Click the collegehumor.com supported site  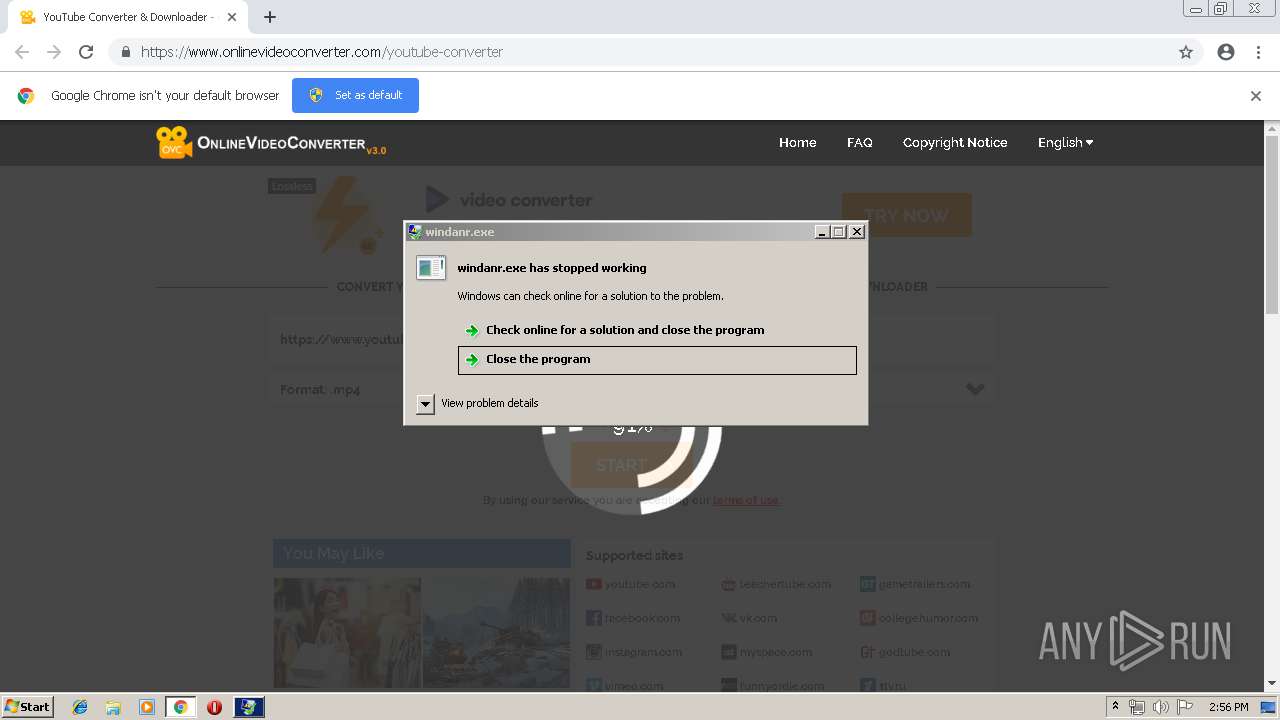click(919, 618)
